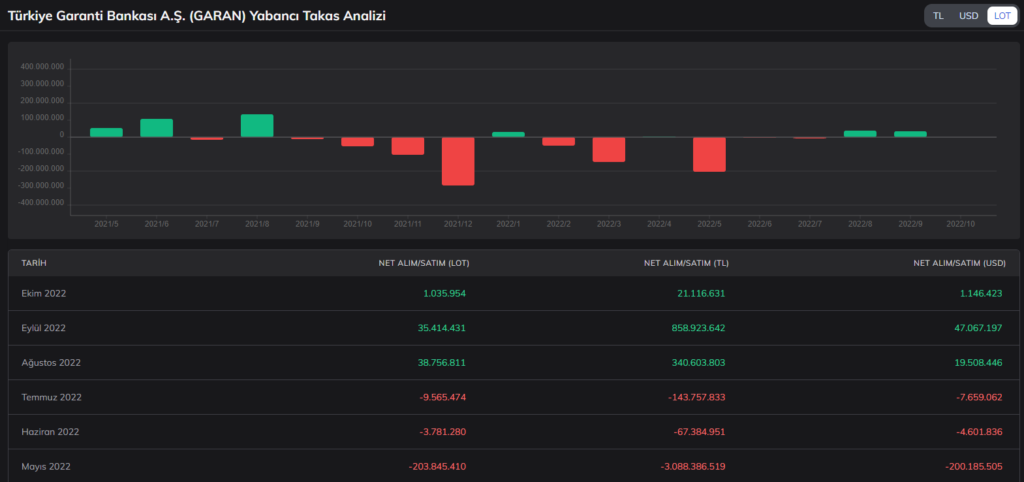This screenshot has width=1024, height=482.
Task: Select the Haziran 2022 row label
Action: pyautogui.click(x=50, y=432)
